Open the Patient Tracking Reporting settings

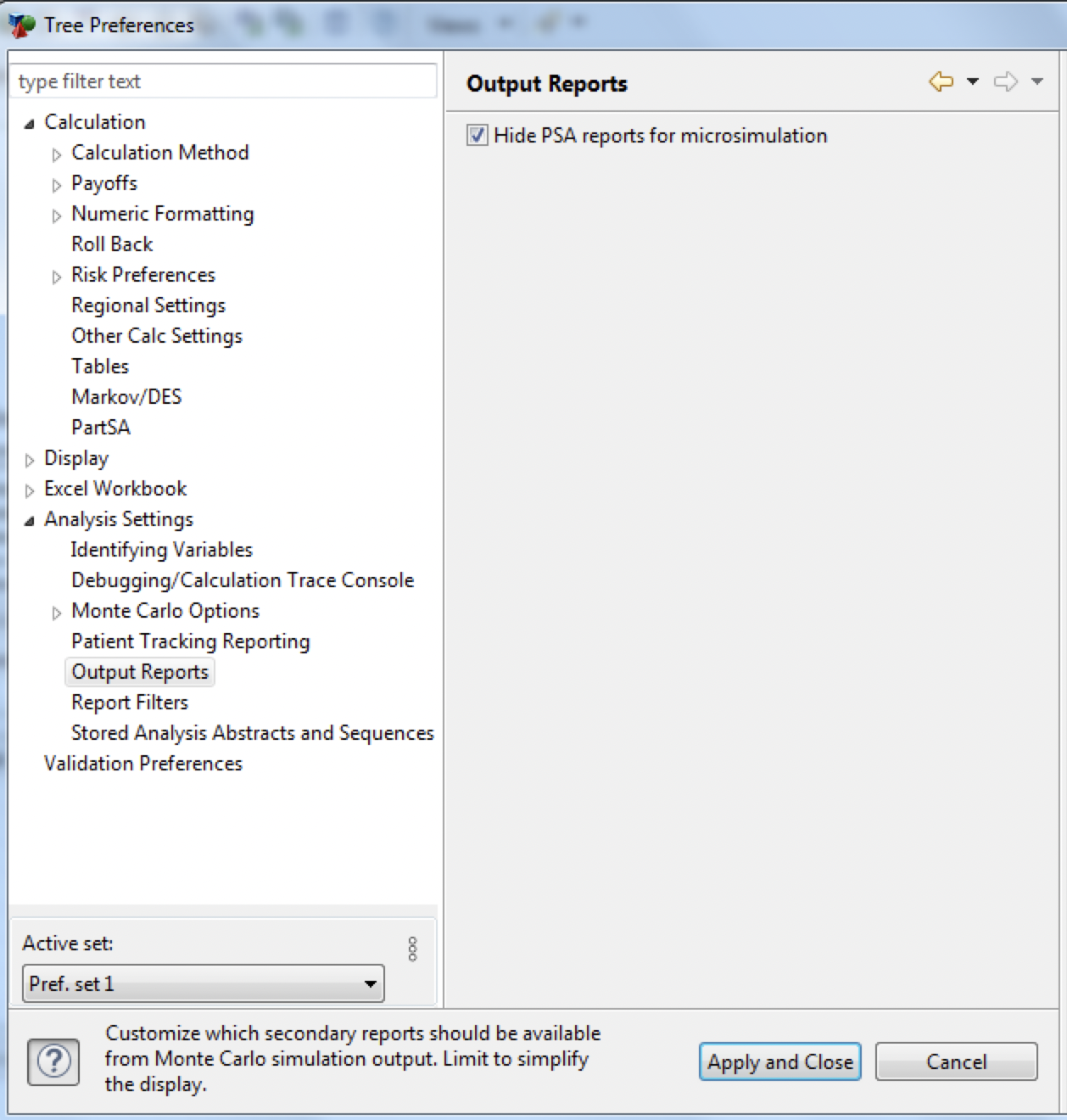pos(190,641)
